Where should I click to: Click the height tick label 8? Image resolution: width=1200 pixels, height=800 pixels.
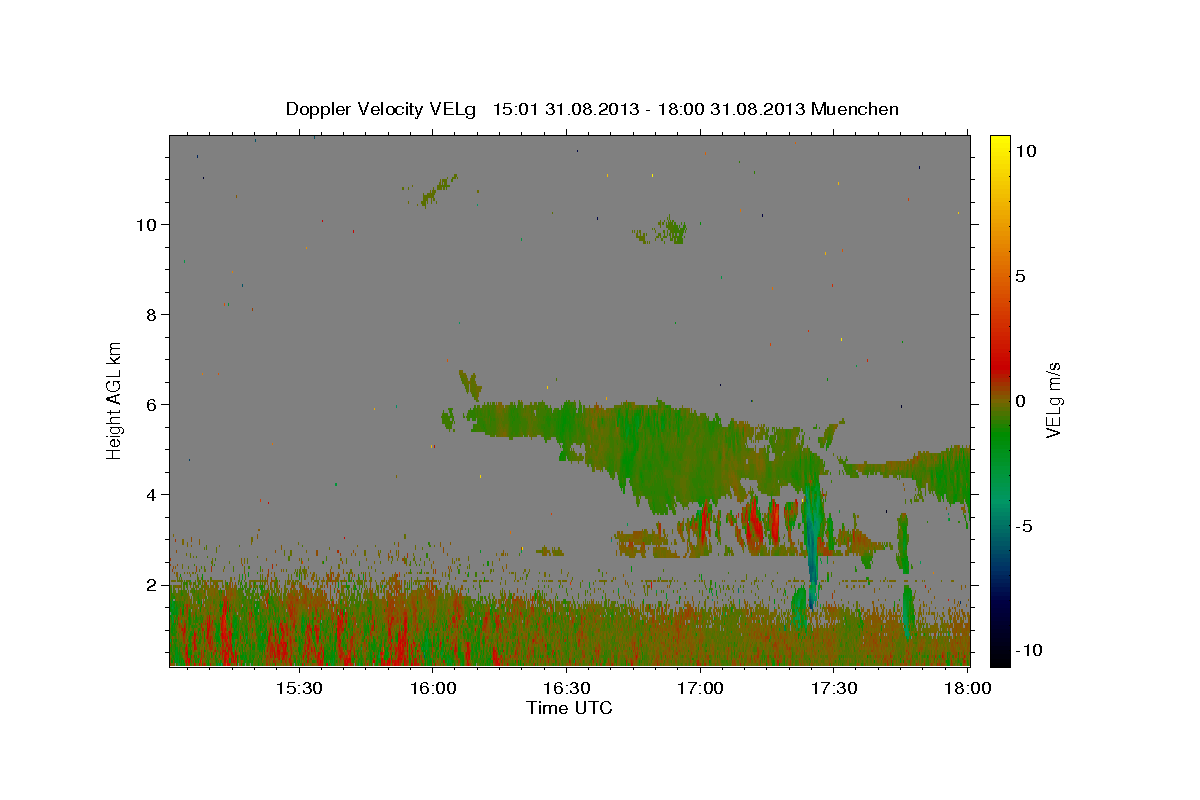[x=152, y=314]
